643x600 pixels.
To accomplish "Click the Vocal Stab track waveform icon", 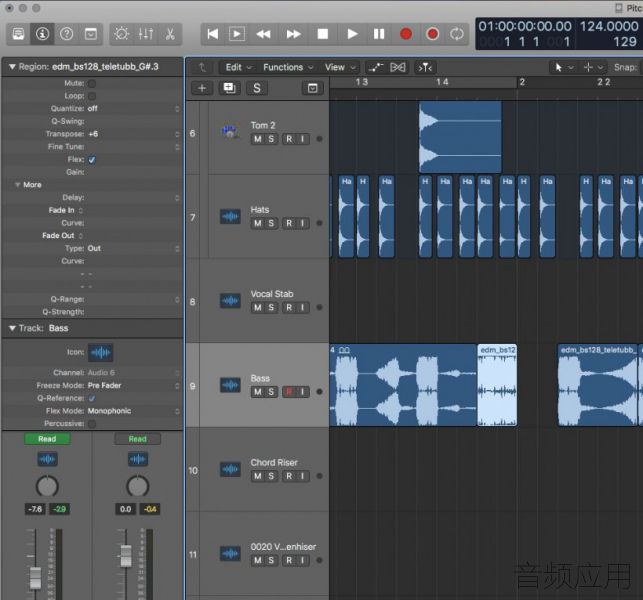I will click(x=230, y=301).
